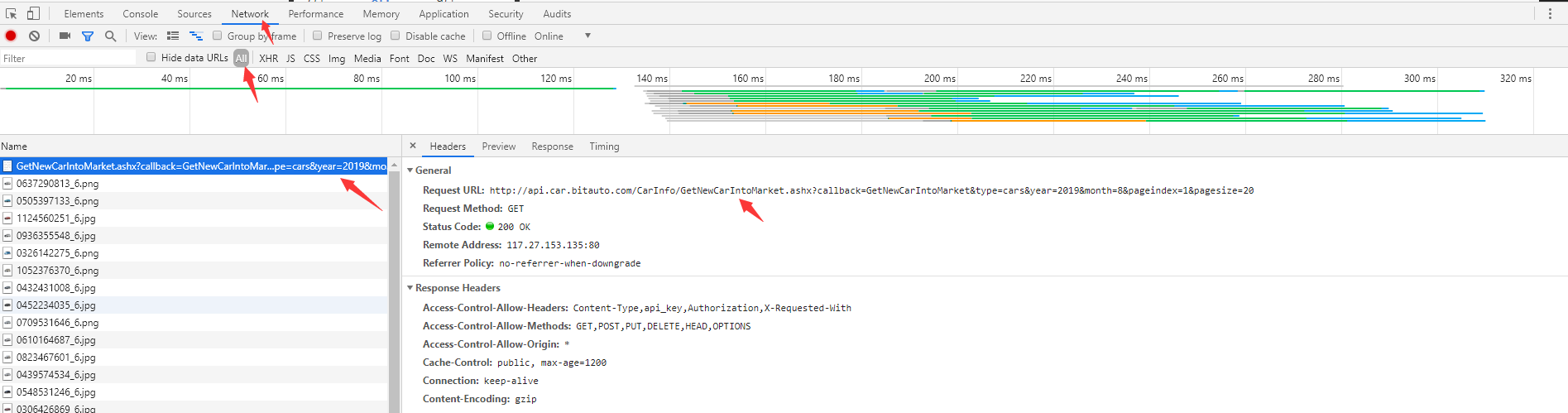Check the Disable cache option
The width and height of the screenshot is (1568, 413).
pos(396,36)
